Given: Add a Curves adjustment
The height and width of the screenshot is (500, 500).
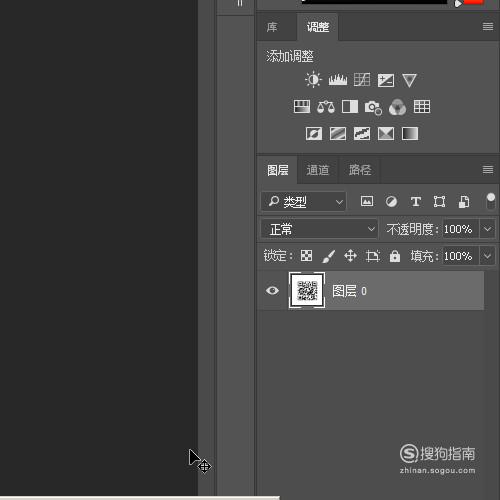Looking at the screenshot, I should tap(362, 80).
